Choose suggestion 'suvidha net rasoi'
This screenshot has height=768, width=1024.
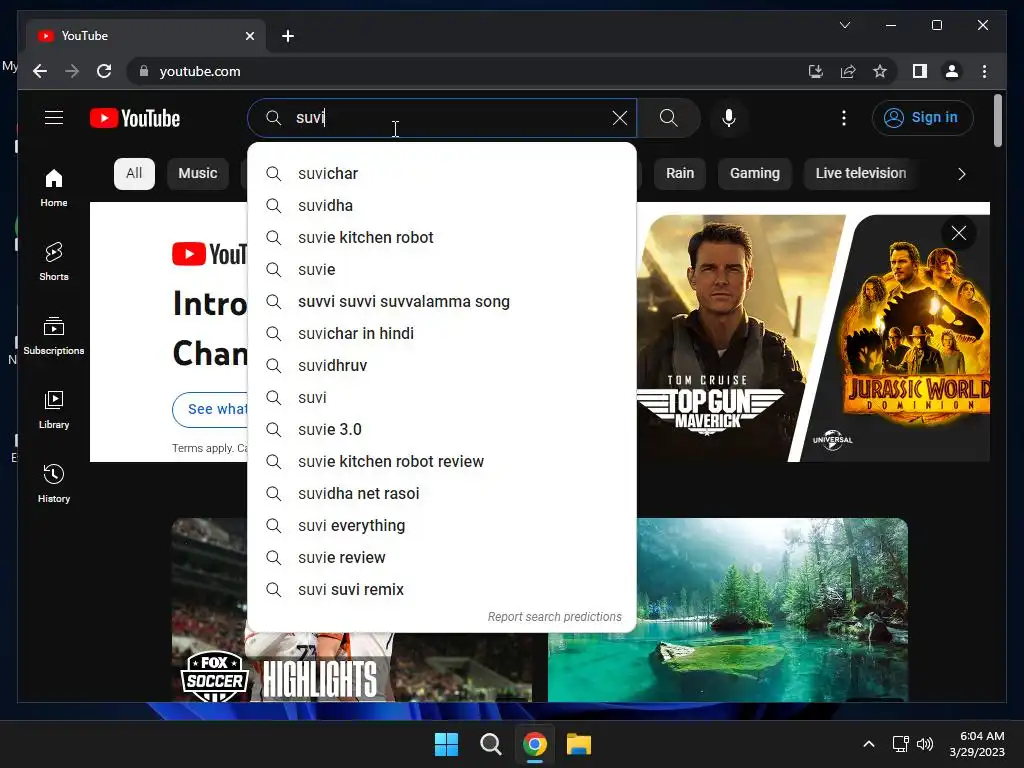coord(442,494)
